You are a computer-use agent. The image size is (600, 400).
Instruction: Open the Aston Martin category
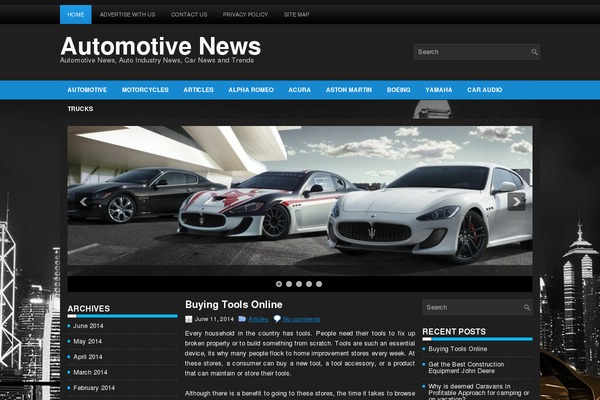pyautogui.click(x=349, y=90)
